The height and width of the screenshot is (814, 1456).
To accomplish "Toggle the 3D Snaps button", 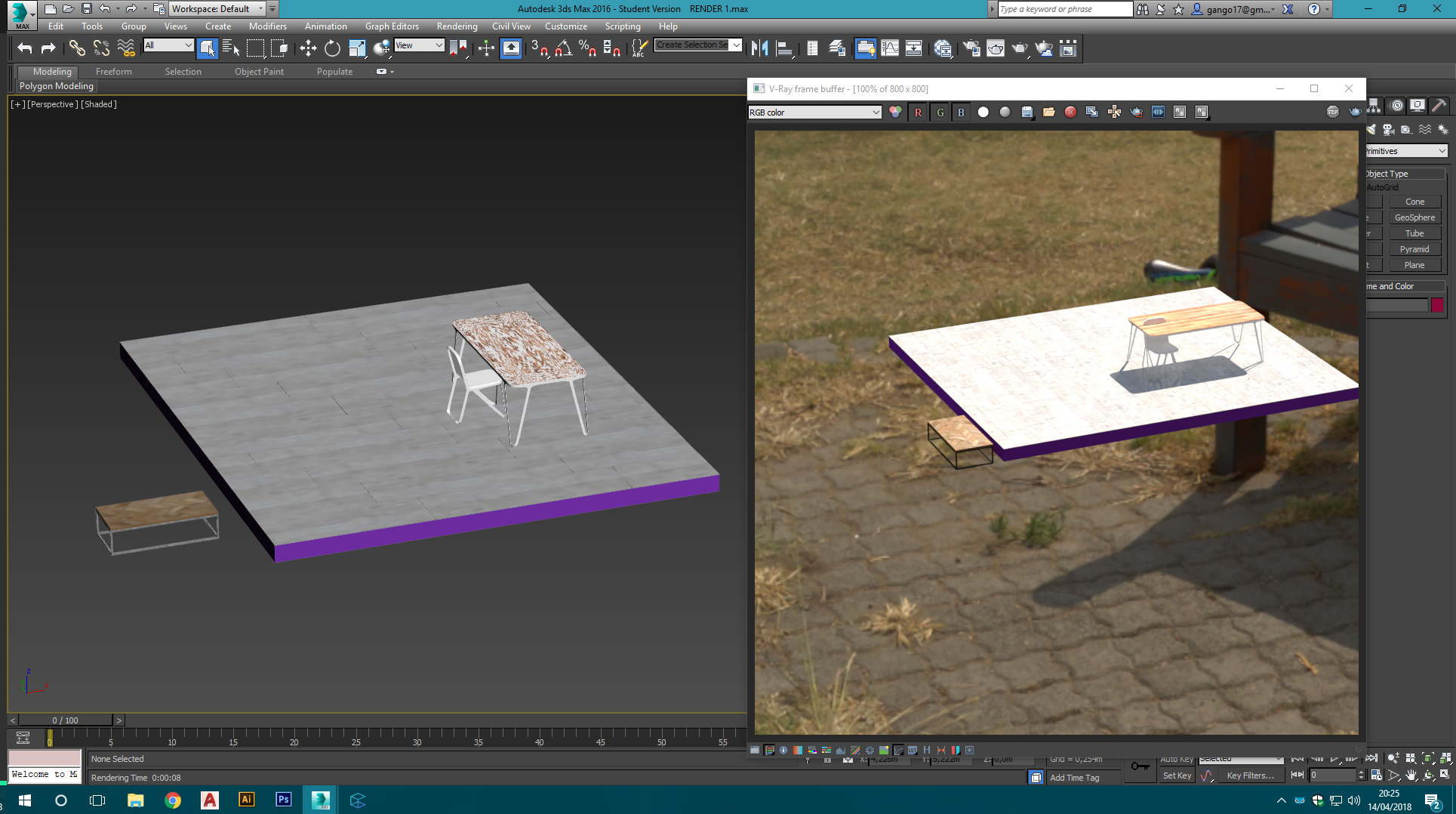I will [539, 48].
